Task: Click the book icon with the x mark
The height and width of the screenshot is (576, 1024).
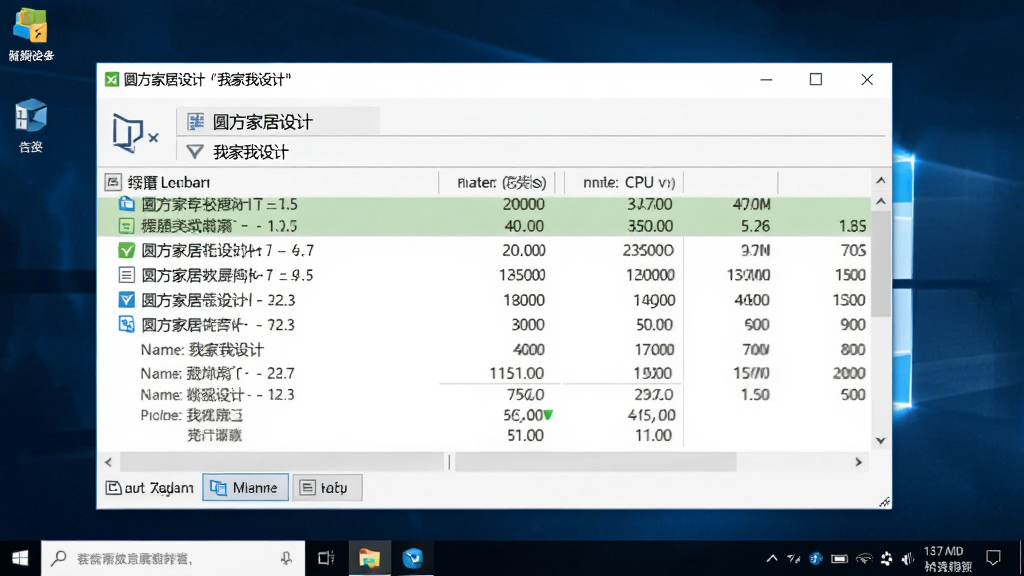Action: coord(135,133)
